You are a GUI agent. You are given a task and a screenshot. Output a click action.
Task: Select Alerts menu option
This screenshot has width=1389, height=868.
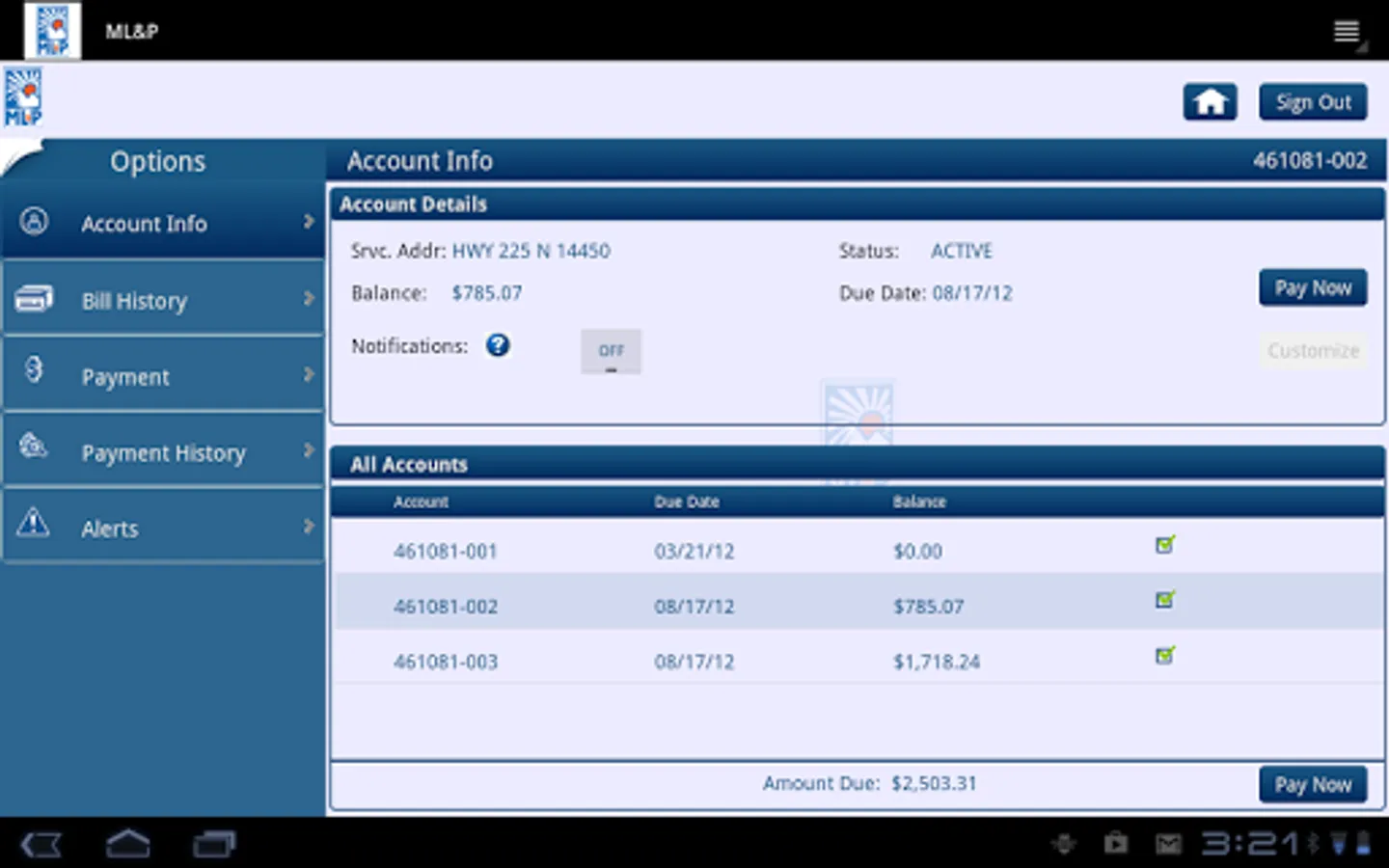coord(163,527)
